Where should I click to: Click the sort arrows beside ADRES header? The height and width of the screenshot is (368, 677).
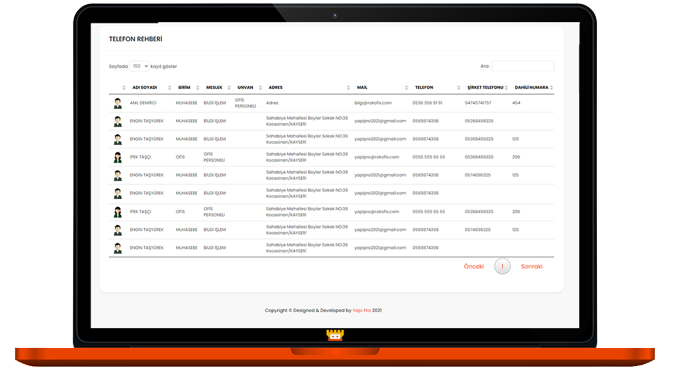coord(348,88)
